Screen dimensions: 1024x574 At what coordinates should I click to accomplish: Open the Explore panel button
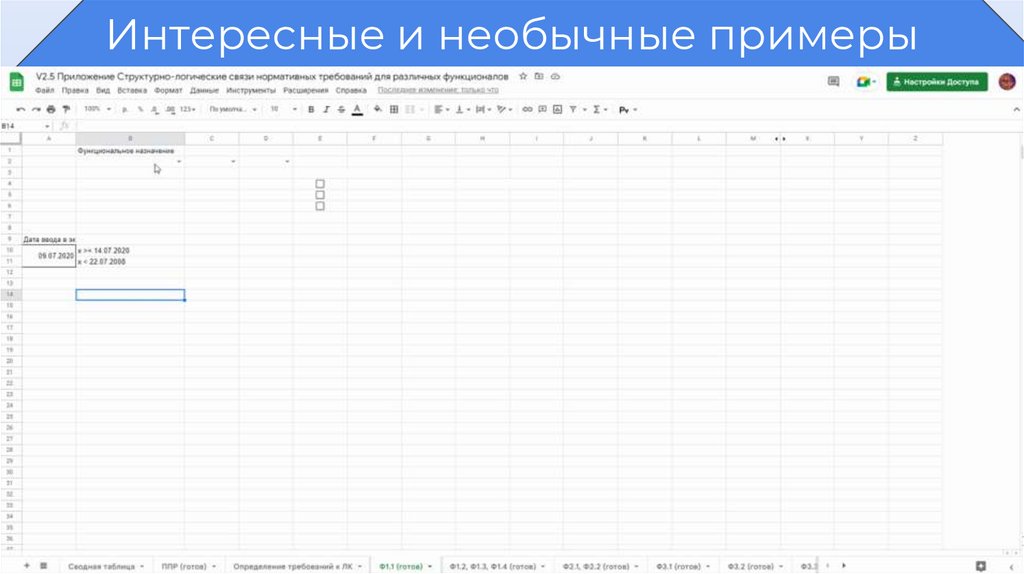pyautogui.click(x=980, y=566)
